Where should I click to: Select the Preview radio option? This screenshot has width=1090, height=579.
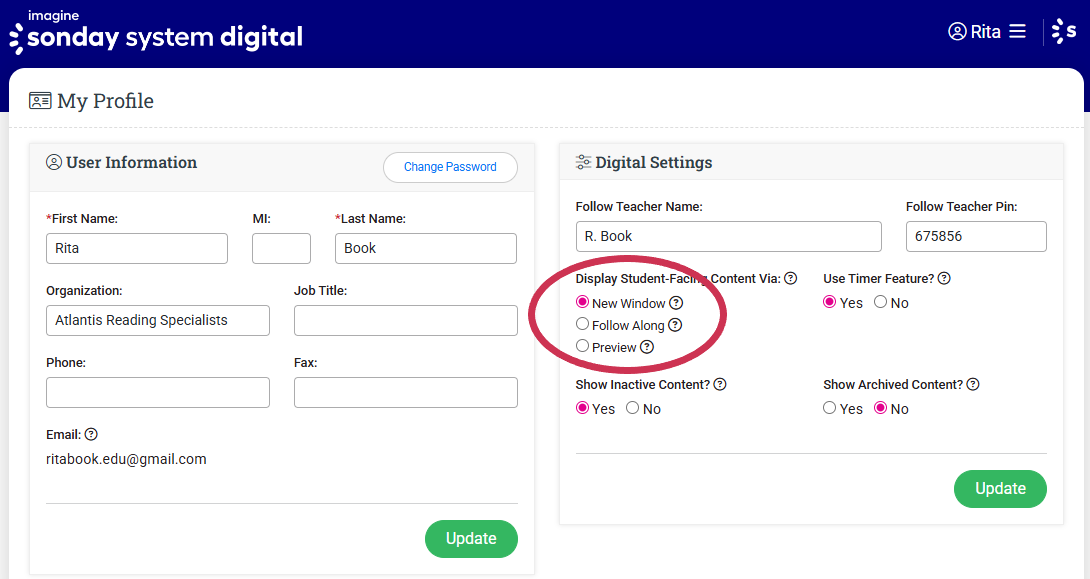tap(583, 346)
